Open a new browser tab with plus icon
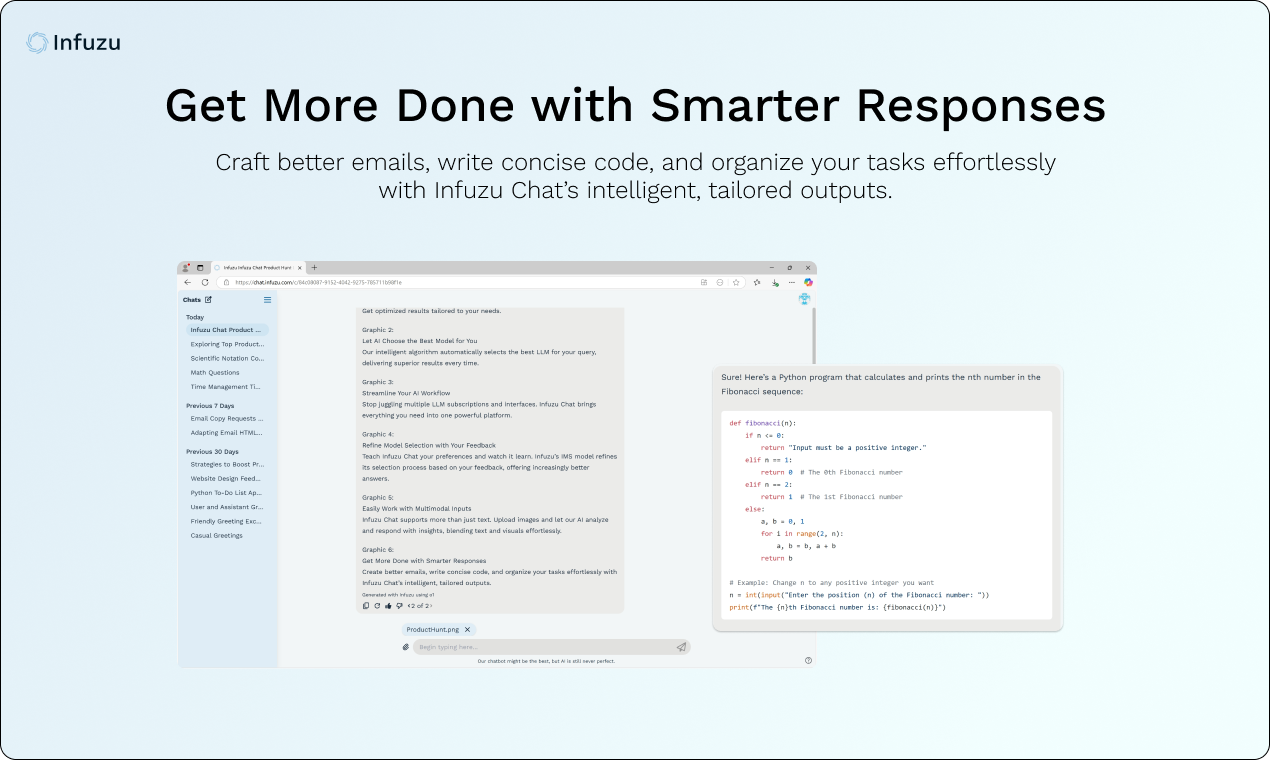 click(x=314, y=268)
